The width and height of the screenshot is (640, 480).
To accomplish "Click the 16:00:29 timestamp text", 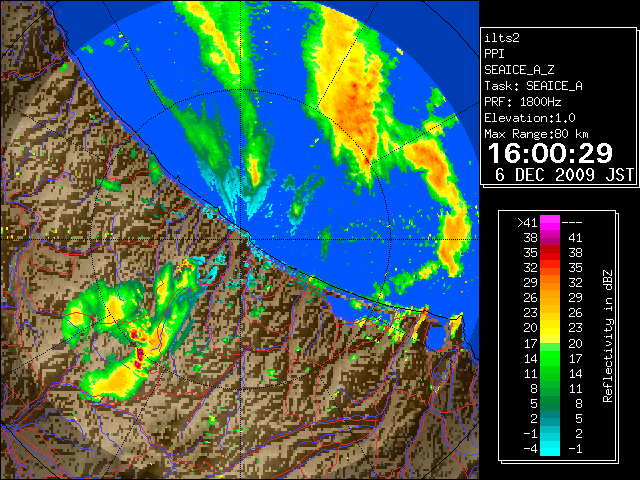I will tap(550, 153).
